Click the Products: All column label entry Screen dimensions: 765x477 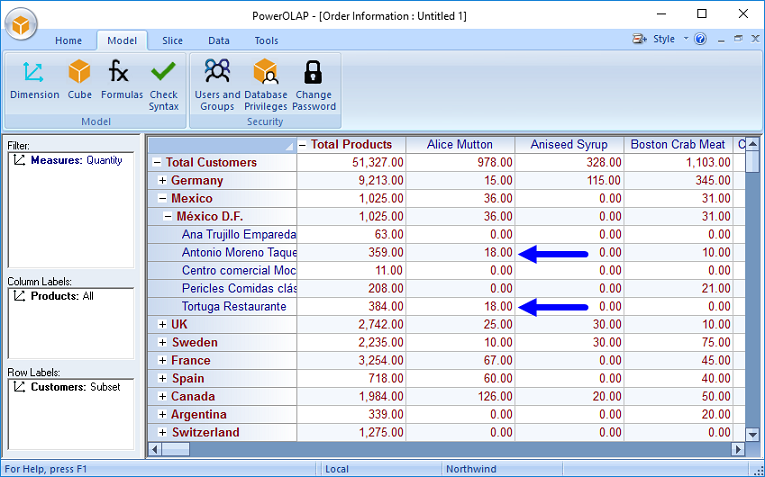(x=62, y=296)
